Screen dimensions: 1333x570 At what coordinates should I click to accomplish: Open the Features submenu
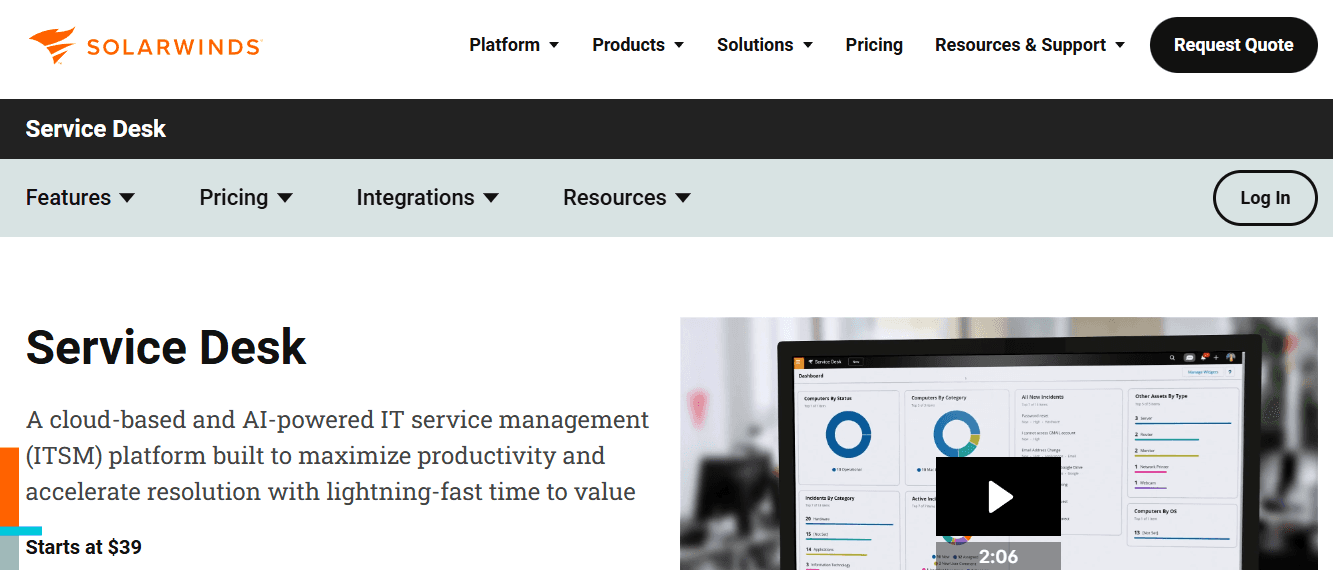[80, 198]
